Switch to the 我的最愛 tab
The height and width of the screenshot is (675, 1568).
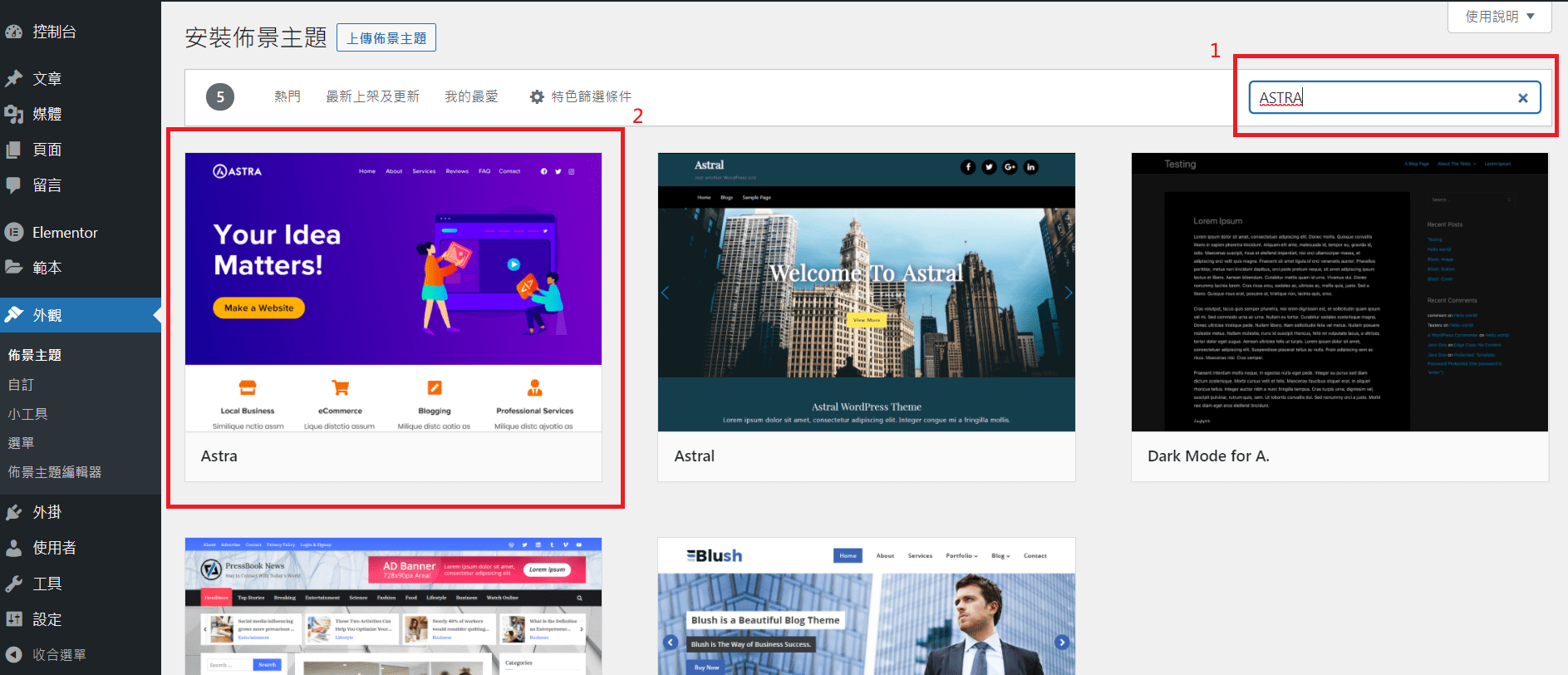(x=471, y=96)
